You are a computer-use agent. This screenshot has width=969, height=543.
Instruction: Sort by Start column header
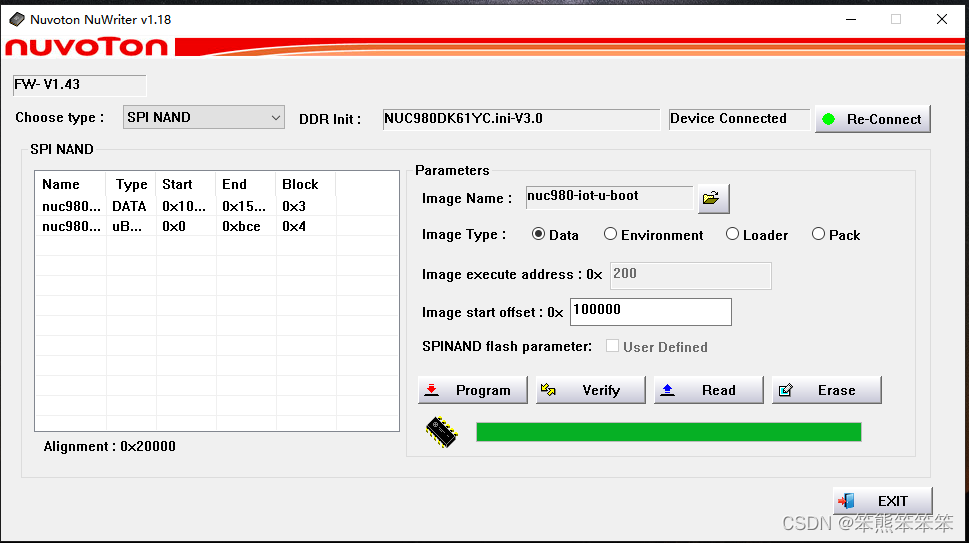click(x=185, y=184)
